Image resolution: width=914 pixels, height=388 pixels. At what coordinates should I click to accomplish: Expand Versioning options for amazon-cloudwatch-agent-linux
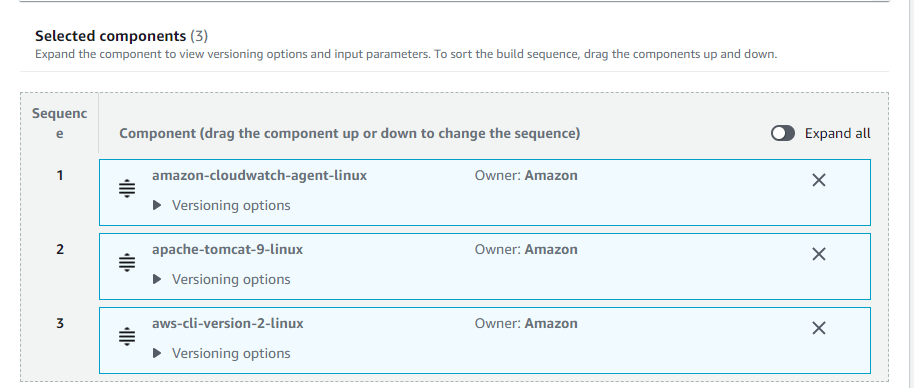pos(222,206)
